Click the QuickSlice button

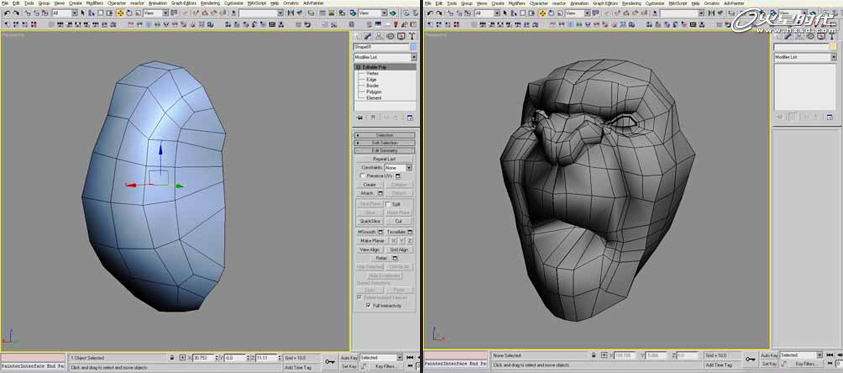pyautogui.click(x=369, y=221)
